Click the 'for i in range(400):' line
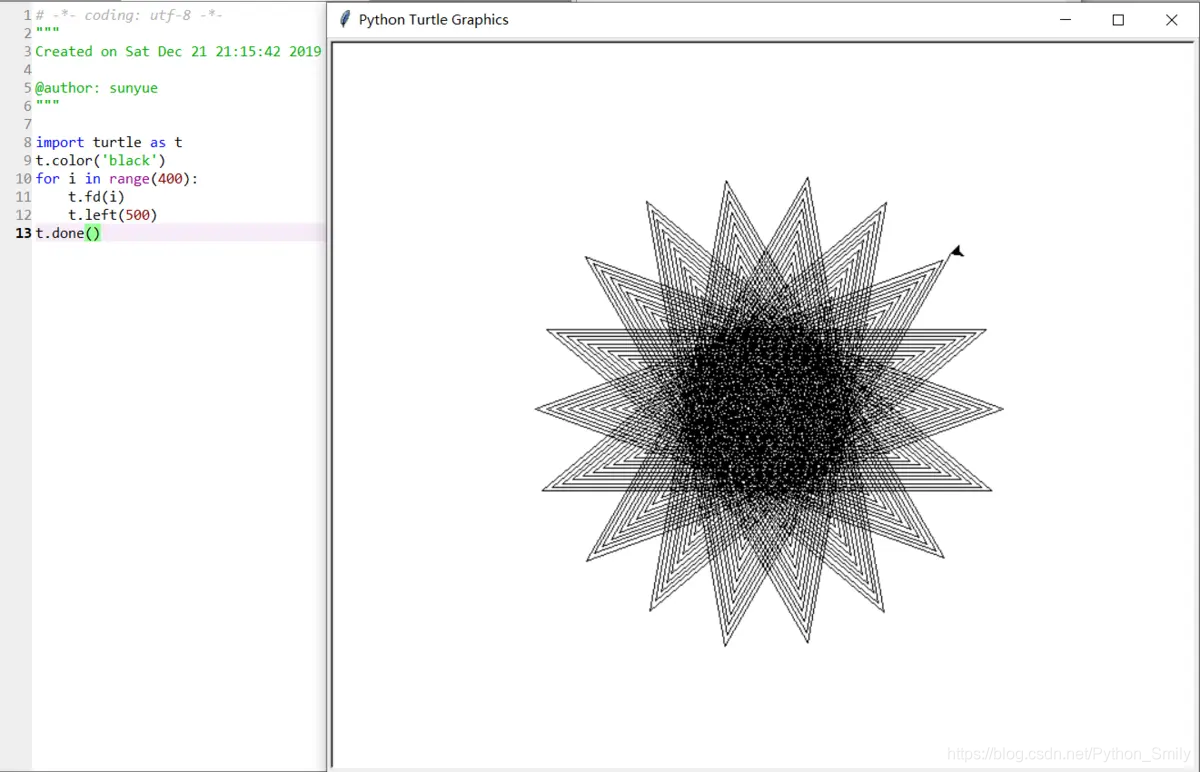This screenshot has width=1200, height=772. coord(117,178)
